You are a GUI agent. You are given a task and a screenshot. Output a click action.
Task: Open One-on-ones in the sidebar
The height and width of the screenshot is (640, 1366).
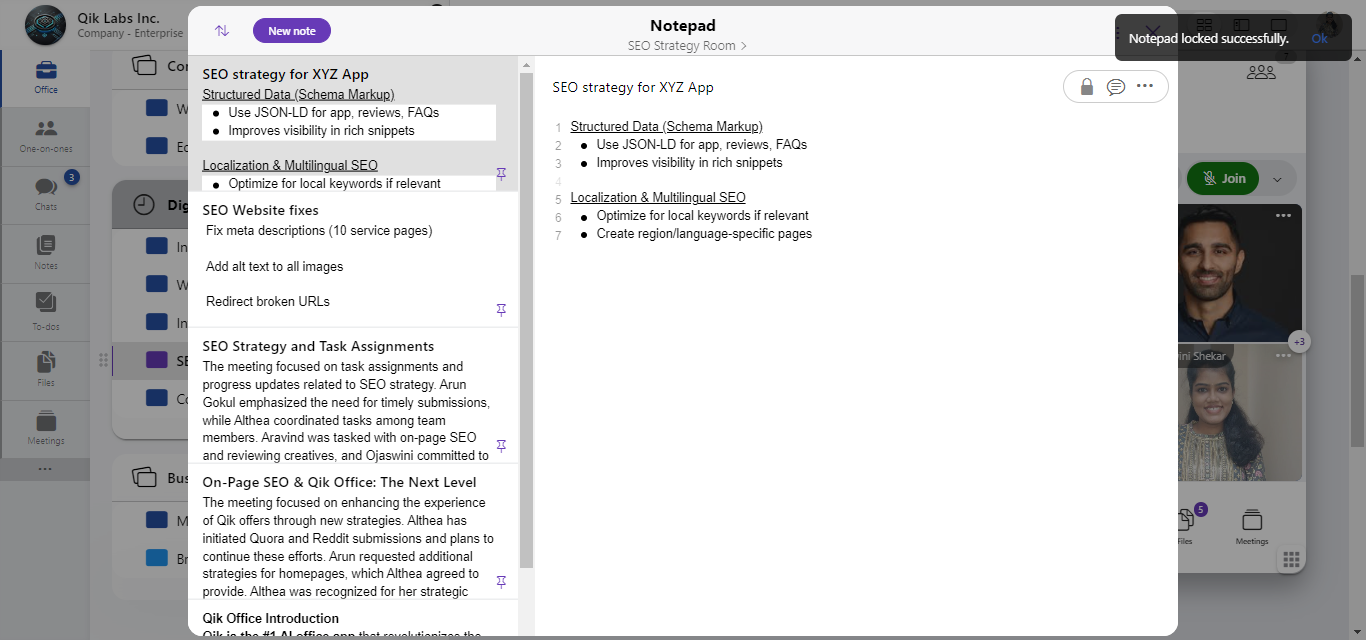tap(46, 135)
